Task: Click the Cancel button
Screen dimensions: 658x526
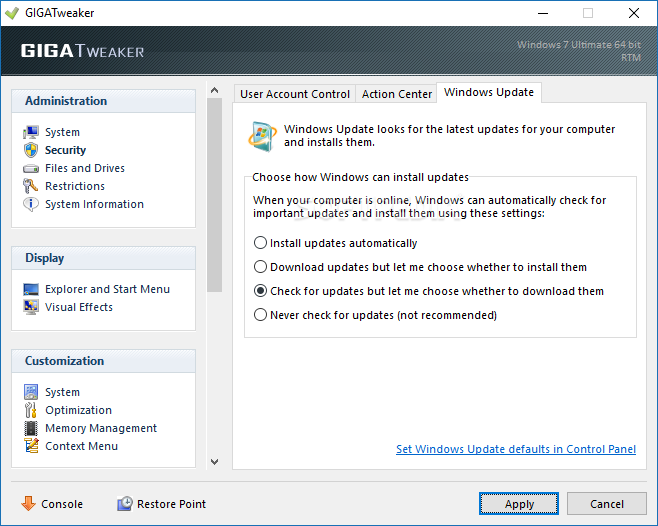Action: coord(606,504)
